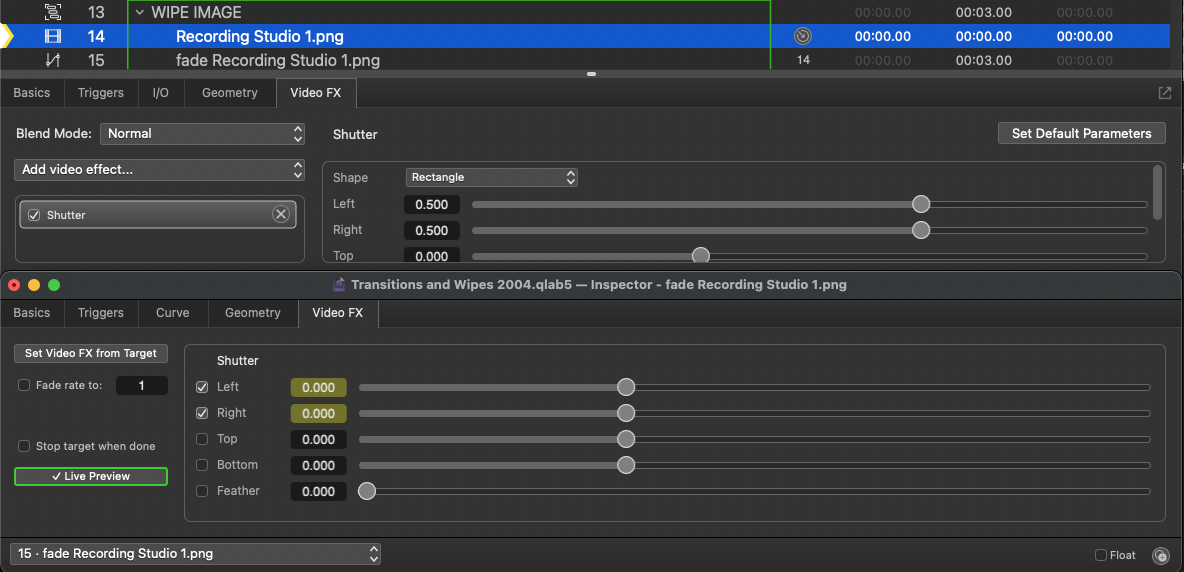The height and width of the screenshot is (572, 1184).
Task: Open the I/O tab
Action: pyautogui.click(x=160, y=93)
